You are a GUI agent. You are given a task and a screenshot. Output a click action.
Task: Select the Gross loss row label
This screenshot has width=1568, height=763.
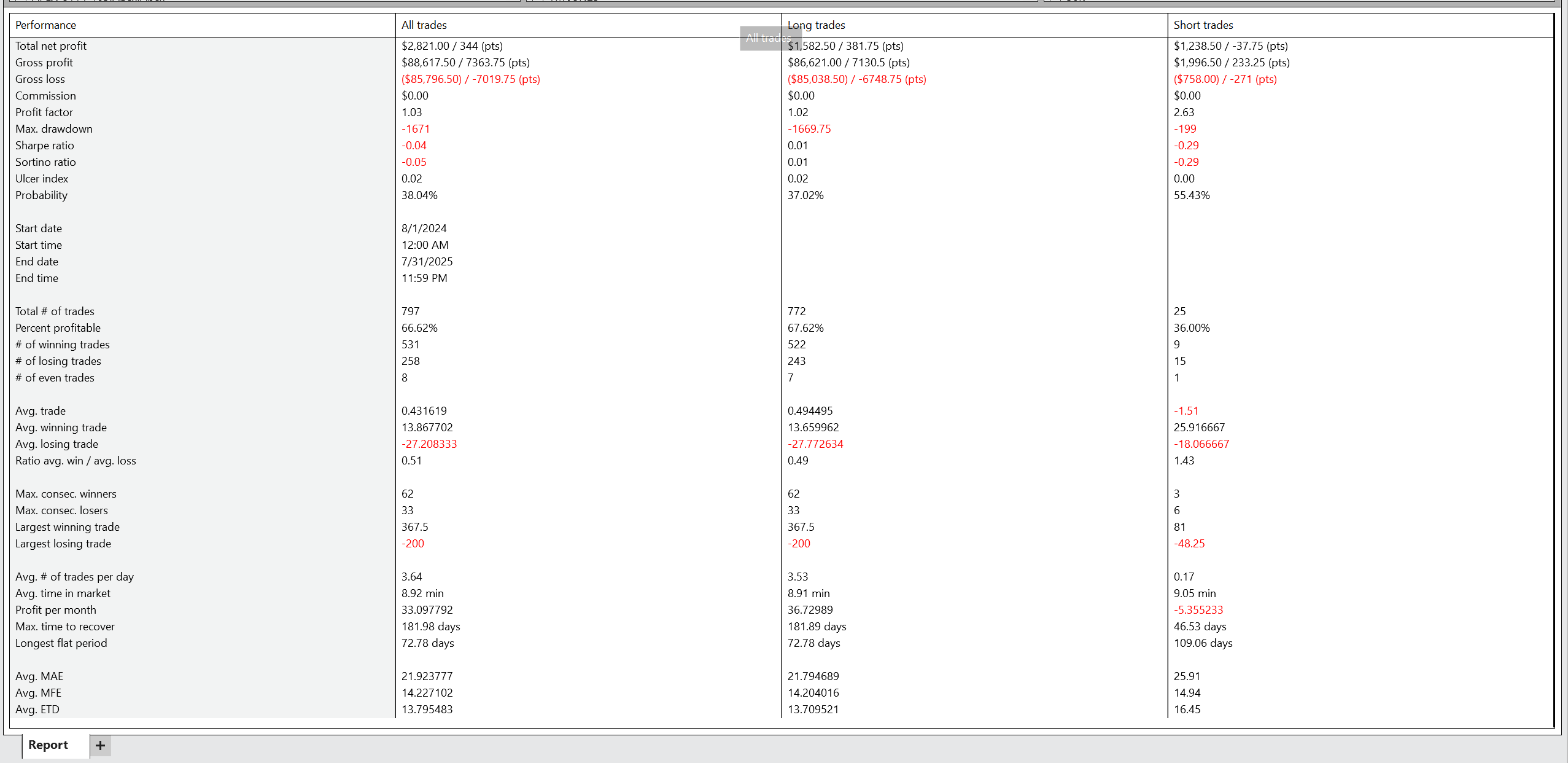pyautogui.click(x=40, y=79)
